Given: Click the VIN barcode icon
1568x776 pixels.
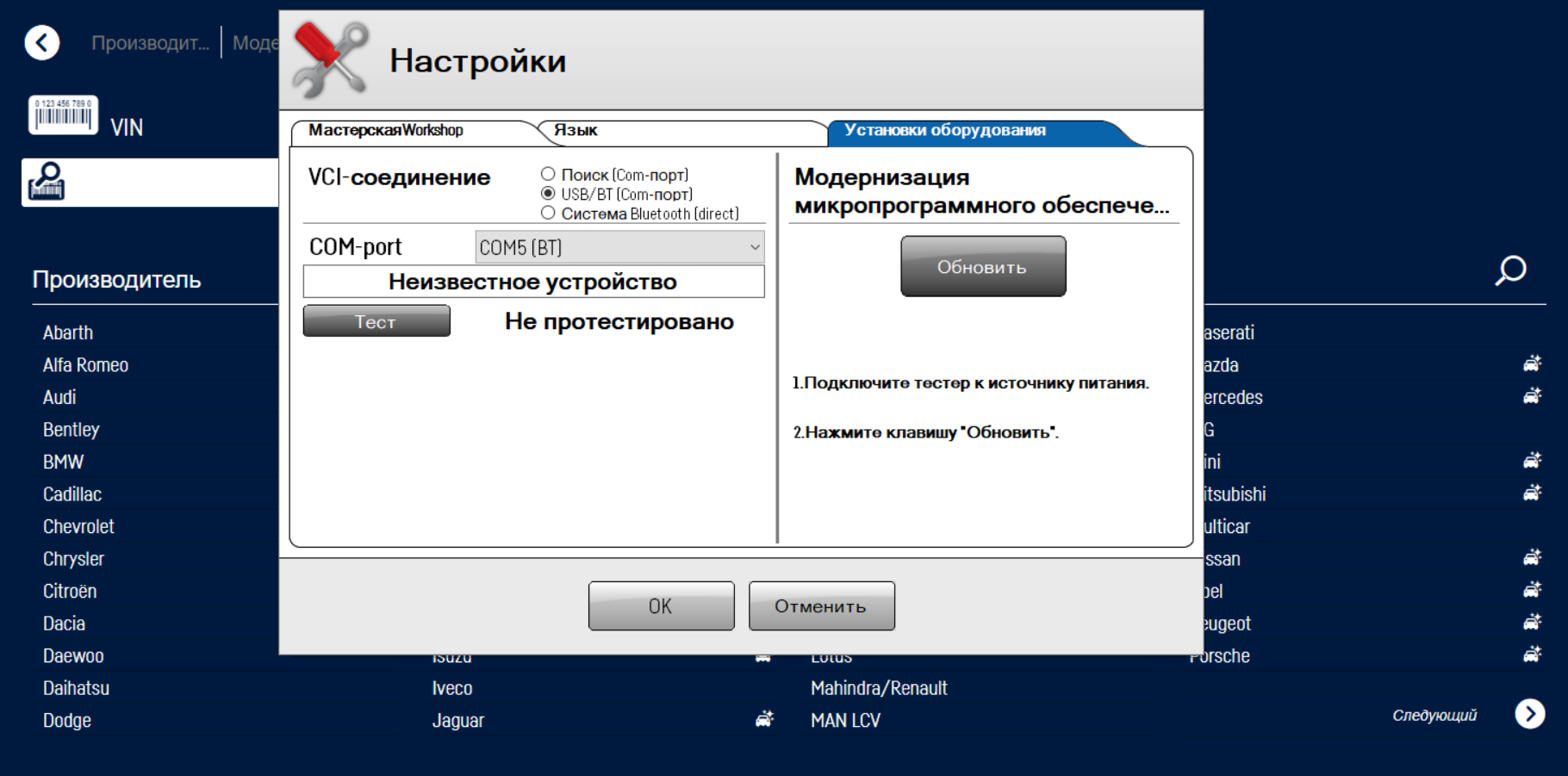Looking at the screenshot, I should click(63, 115).
